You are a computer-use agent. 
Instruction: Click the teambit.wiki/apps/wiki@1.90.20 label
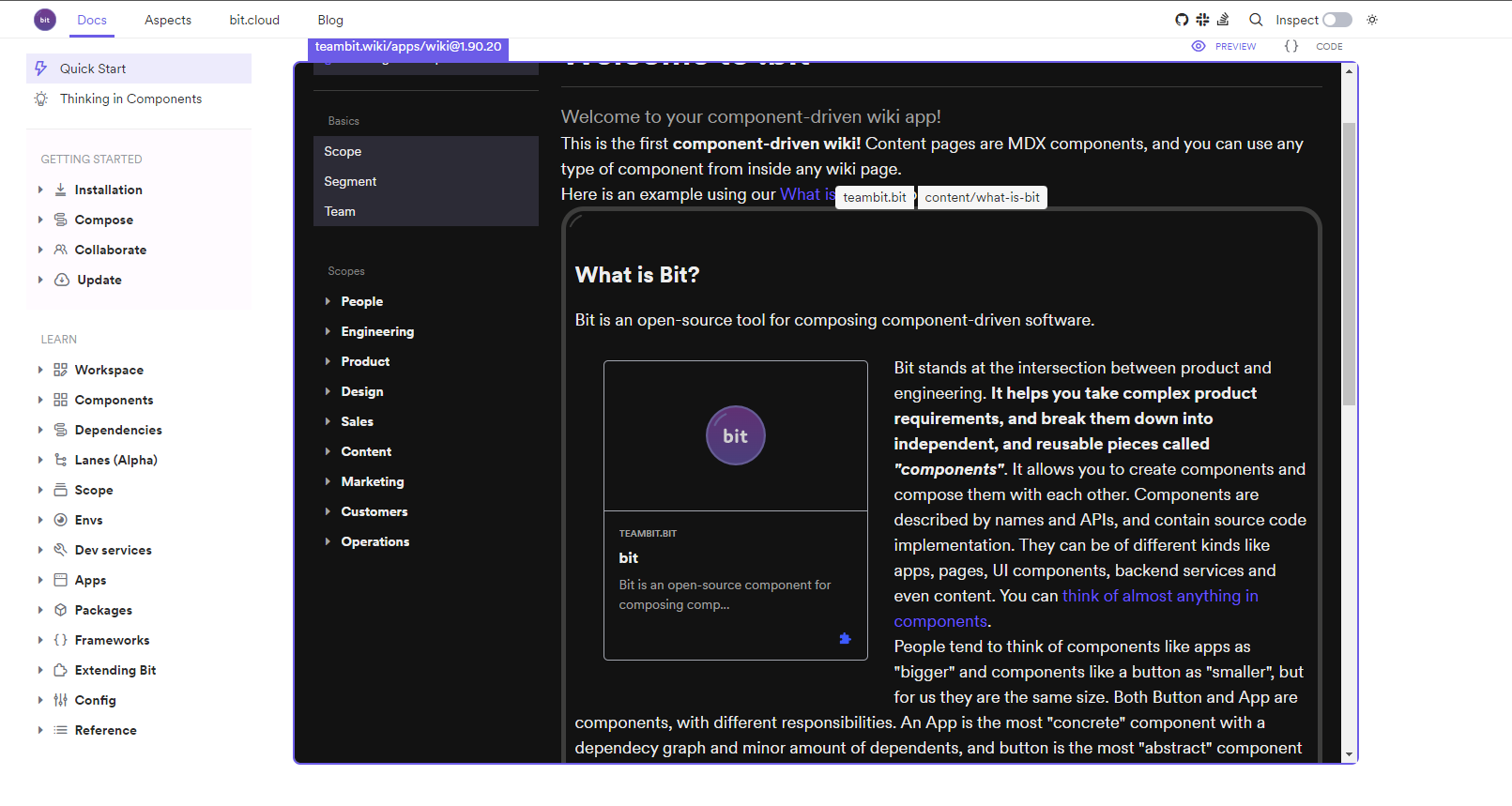[408, 47]
